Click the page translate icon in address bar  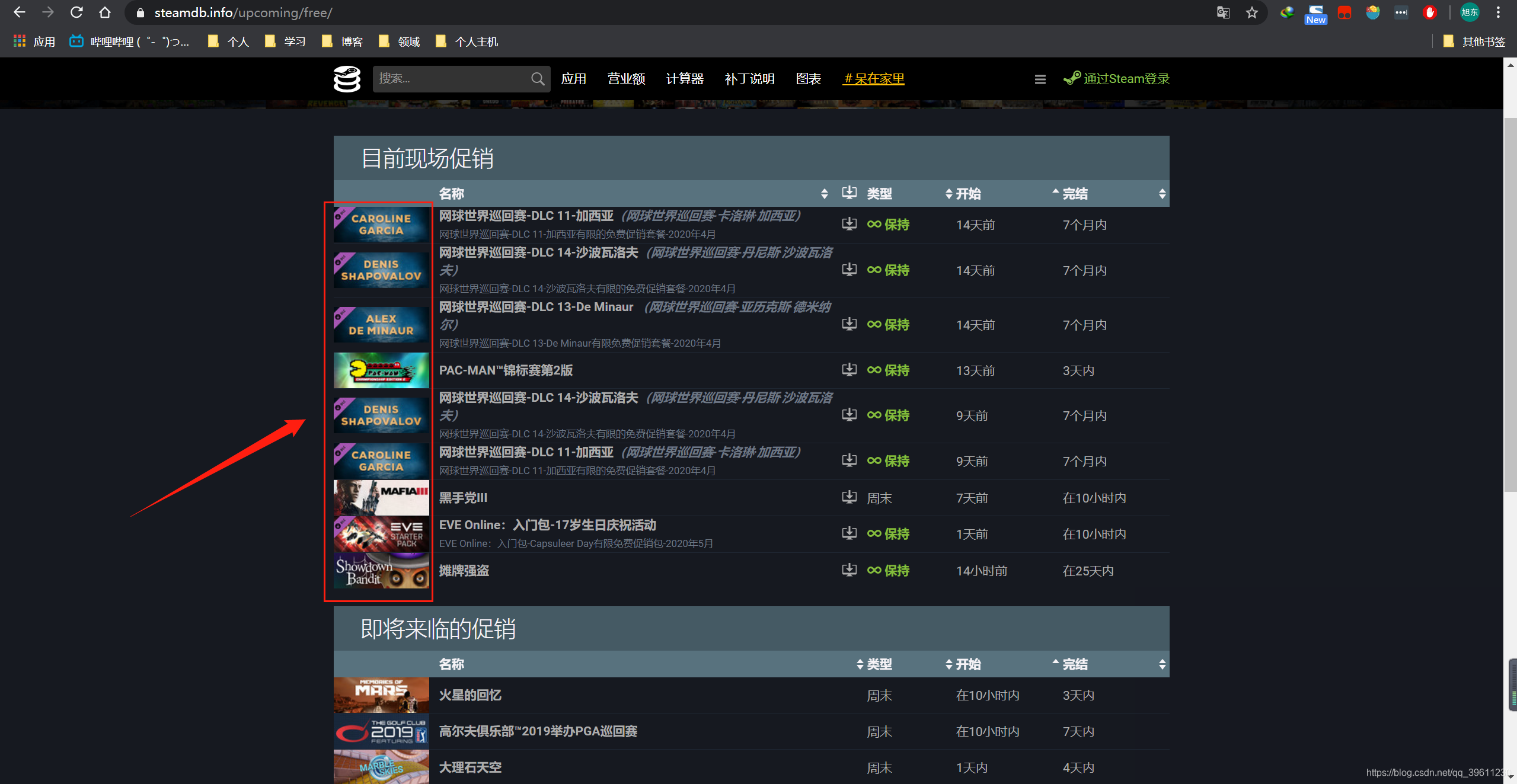point(1223,12)
